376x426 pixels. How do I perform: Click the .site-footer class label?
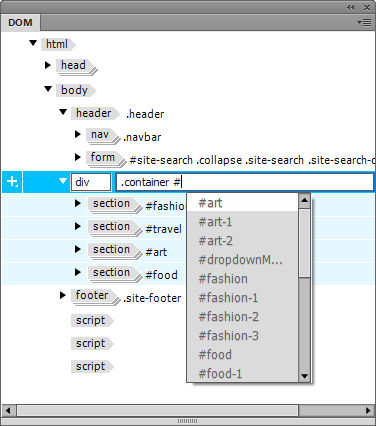pos(152,298)
